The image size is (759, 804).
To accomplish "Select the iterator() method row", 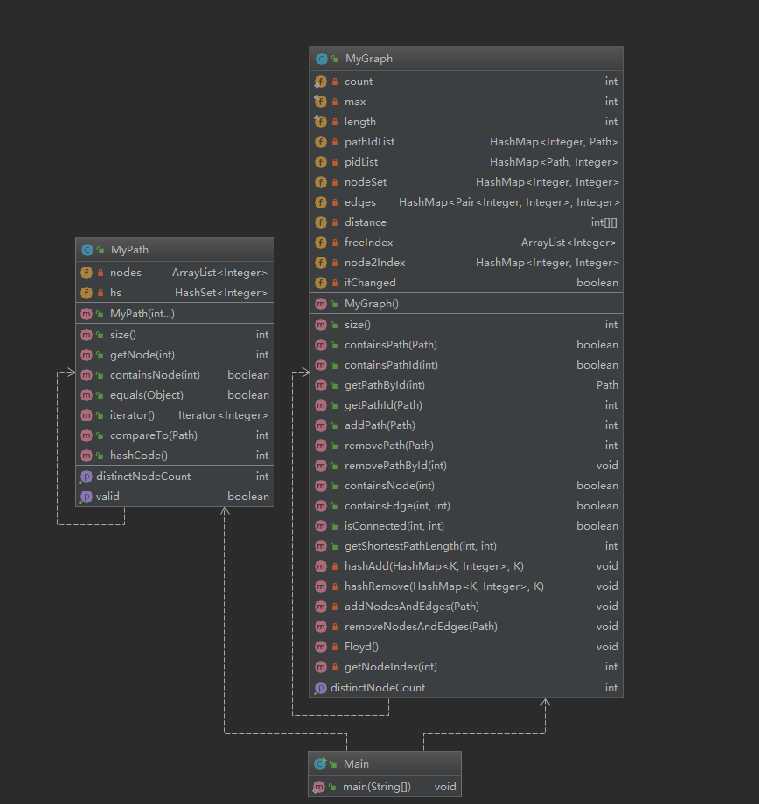I will tap(174, 415).
